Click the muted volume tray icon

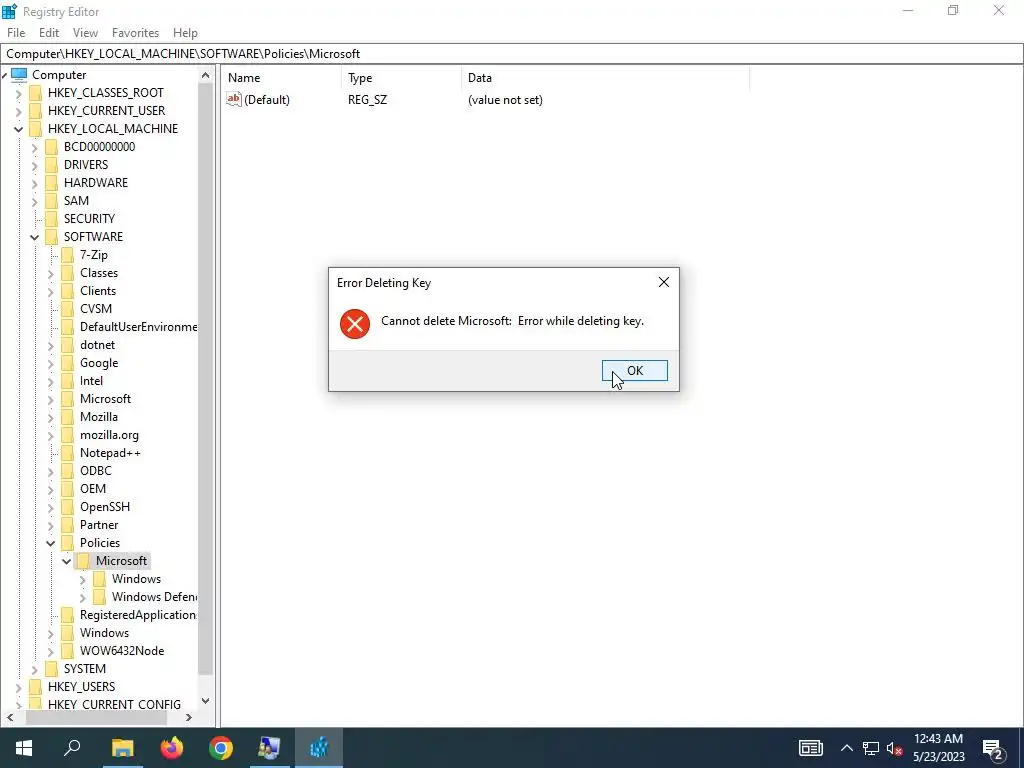pyautogui.click(x=894, y=748)
